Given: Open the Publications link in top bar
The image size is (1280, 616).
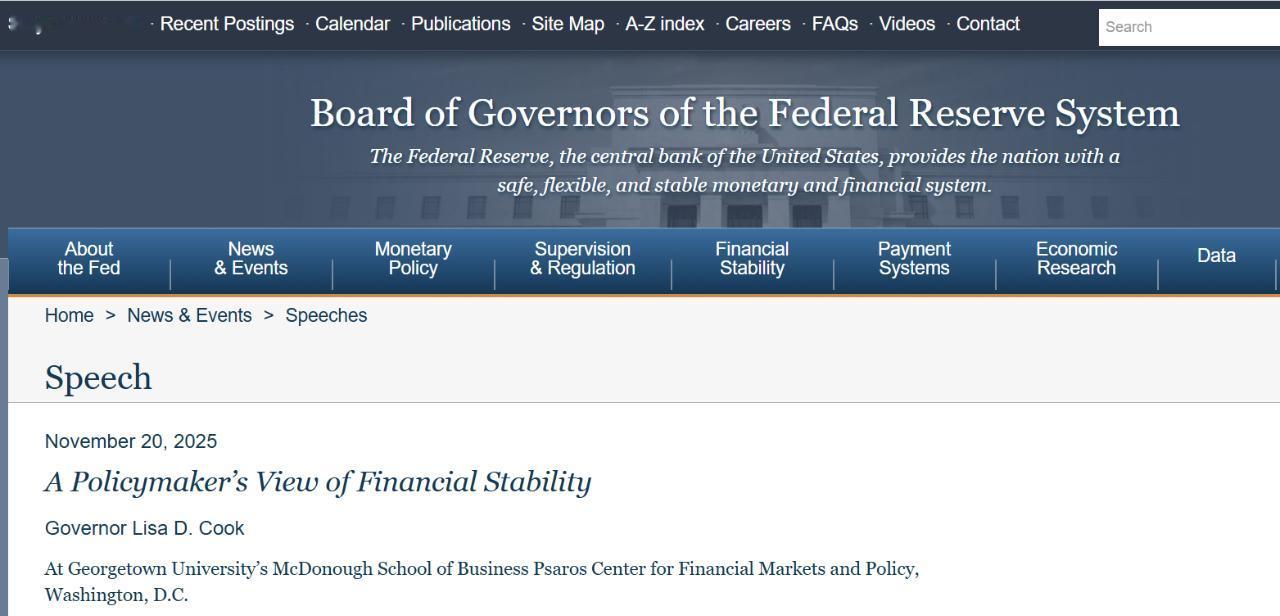Looking at the screenshot, I should 460,24.
